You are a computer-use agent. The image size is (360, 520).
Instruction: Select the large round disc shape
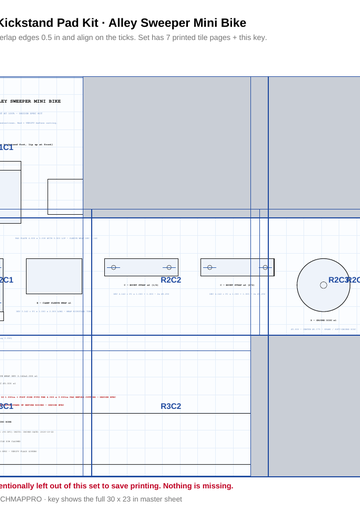[323, 285]
